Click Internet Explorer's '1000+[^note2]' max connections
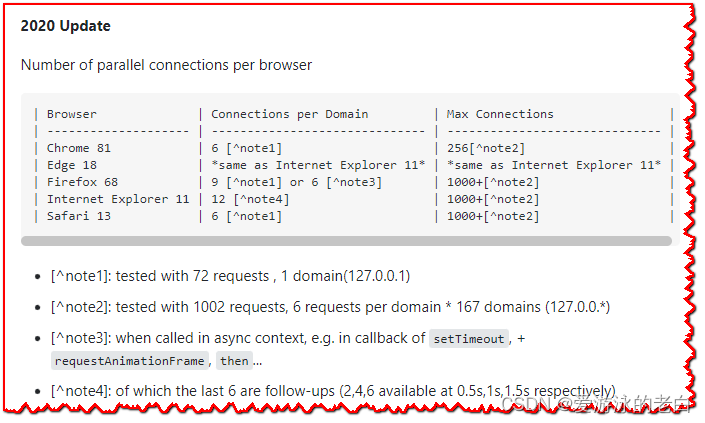Viewport: 705px width, 423px height. pos(493,199)
